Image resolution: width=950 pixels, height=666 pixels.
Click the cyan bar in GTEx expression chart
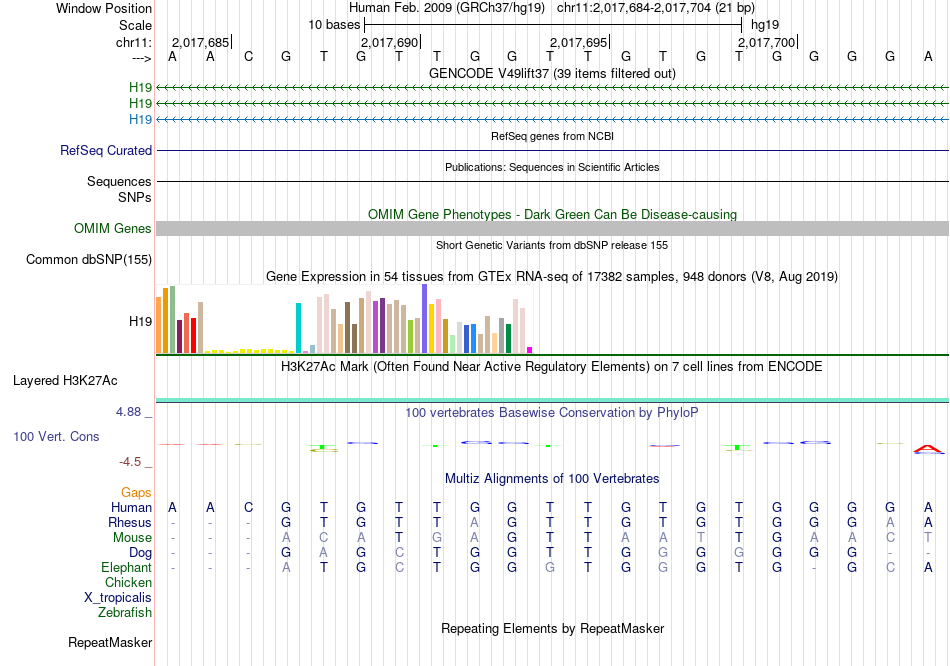pyautogui.click(x=298, y=328)
